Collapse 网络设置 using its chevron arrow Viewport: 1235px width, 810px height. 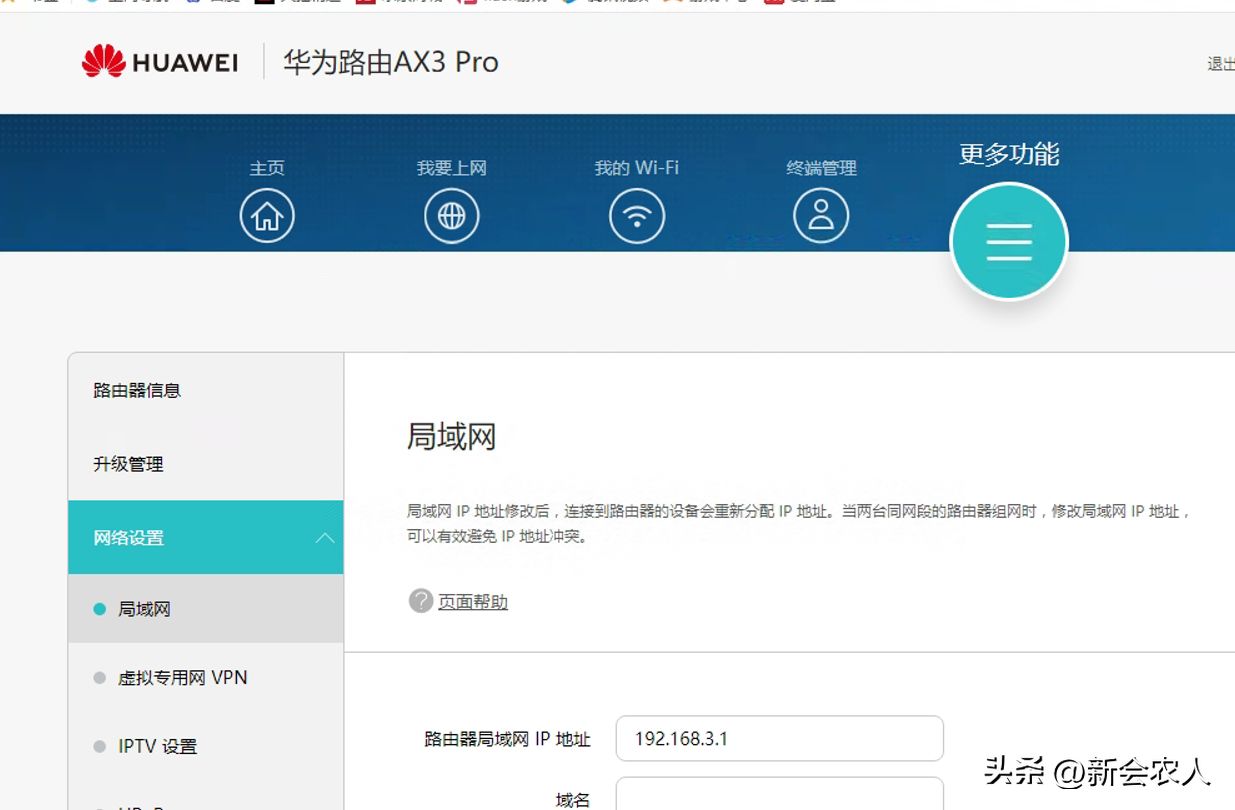tap(324, 538)
